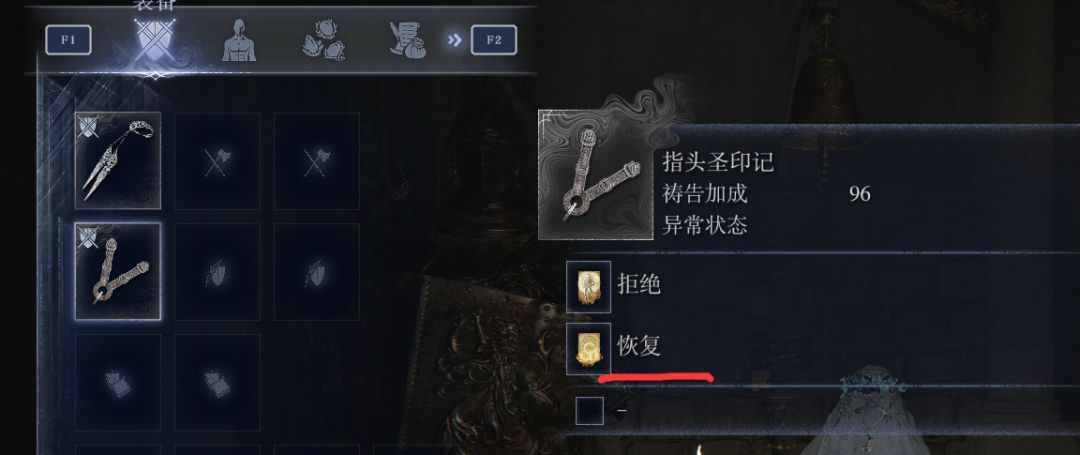Viewport: 1080px width, 455px height.
Task: Switch to the flower items tab
Action: point(323,41)
